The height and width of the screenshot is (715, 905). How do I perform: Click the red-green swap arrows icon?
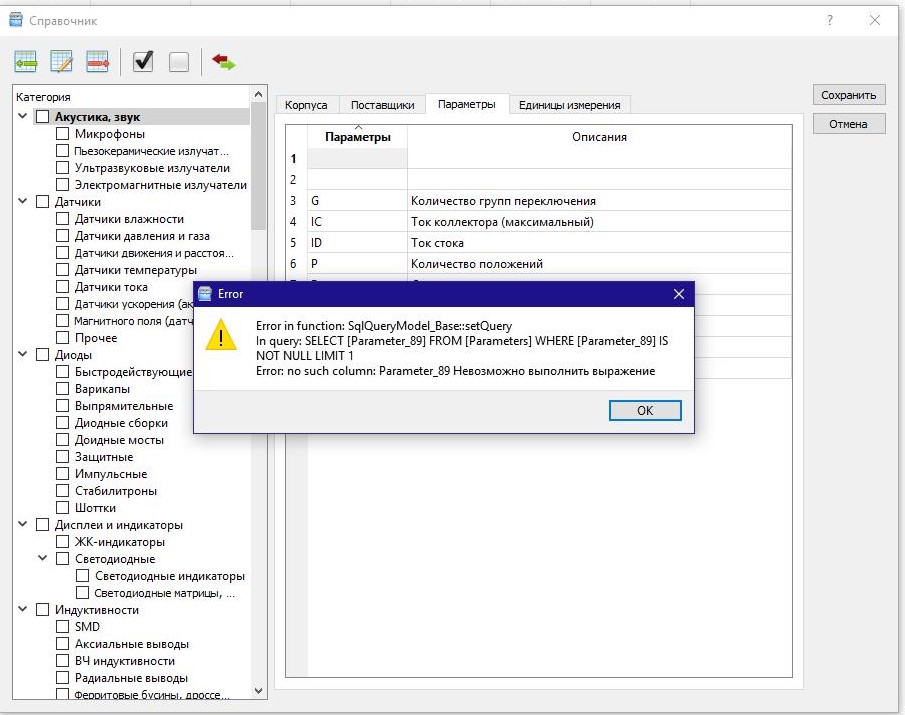coord(224,62)
